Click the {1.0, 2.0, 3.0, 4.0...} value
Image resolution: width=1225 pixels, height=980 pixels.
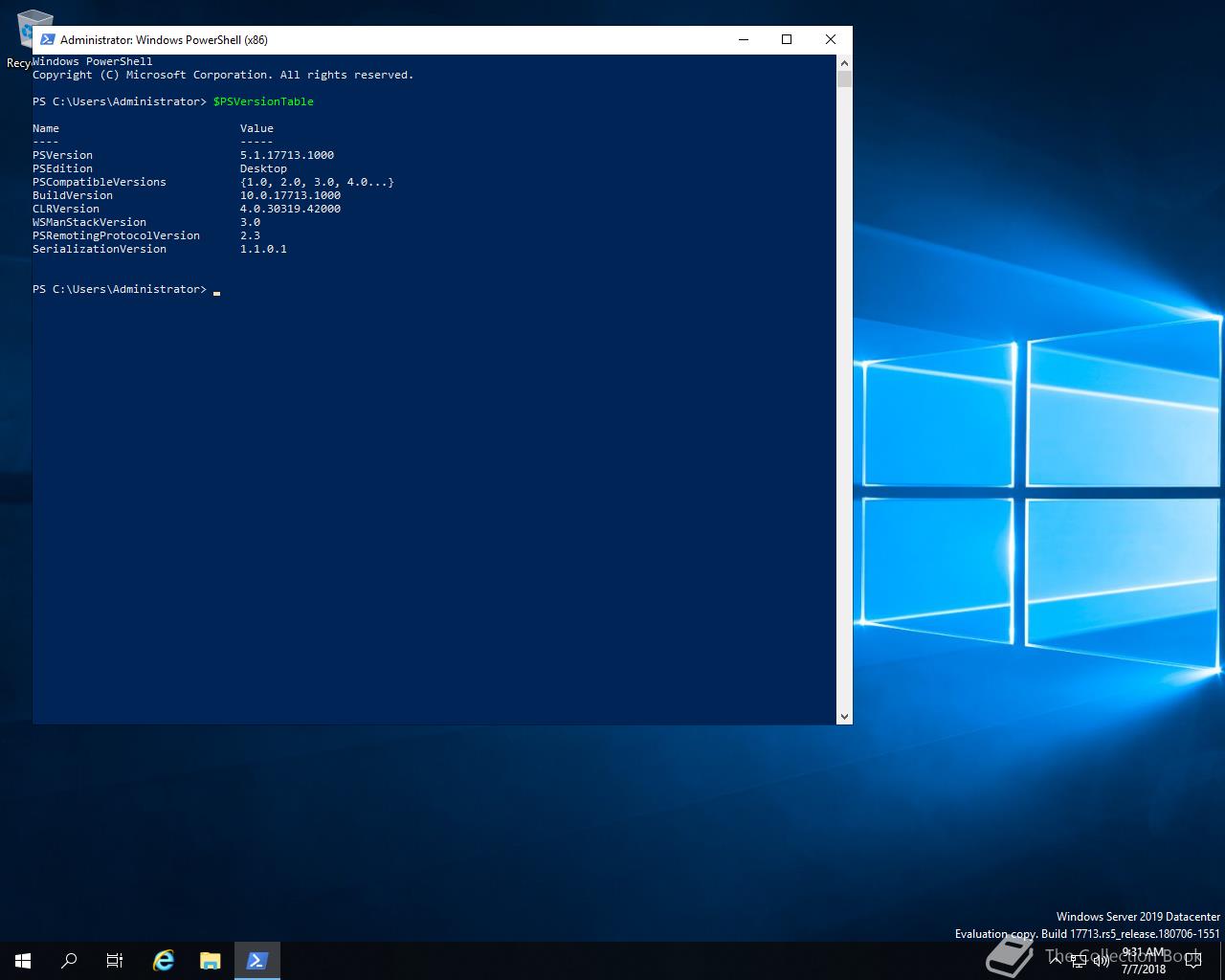point(317,182)
